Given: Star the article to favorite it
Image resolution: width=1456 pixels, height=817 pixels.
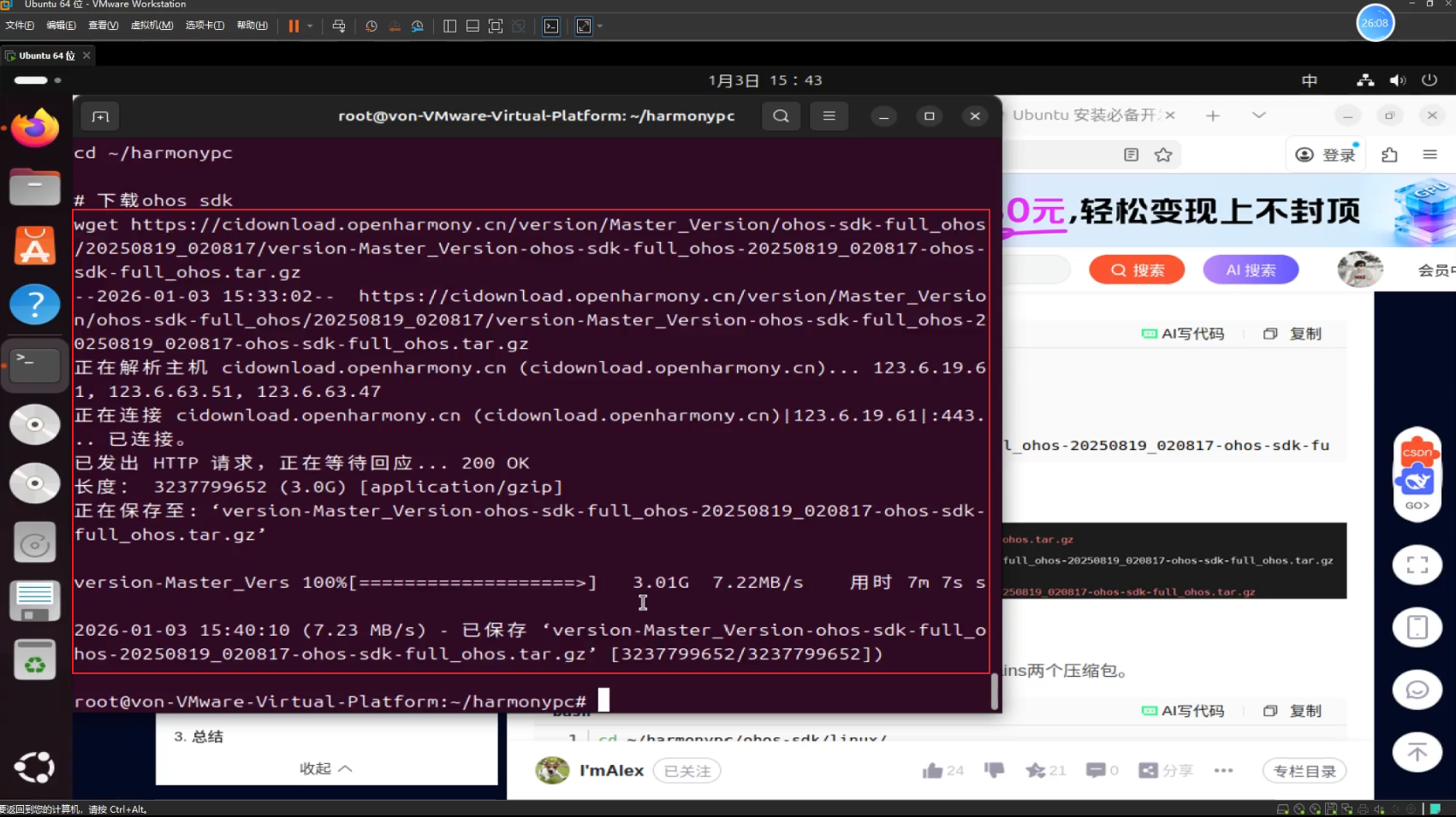Looking at the screenshot, I should [x=1035, y=770].
